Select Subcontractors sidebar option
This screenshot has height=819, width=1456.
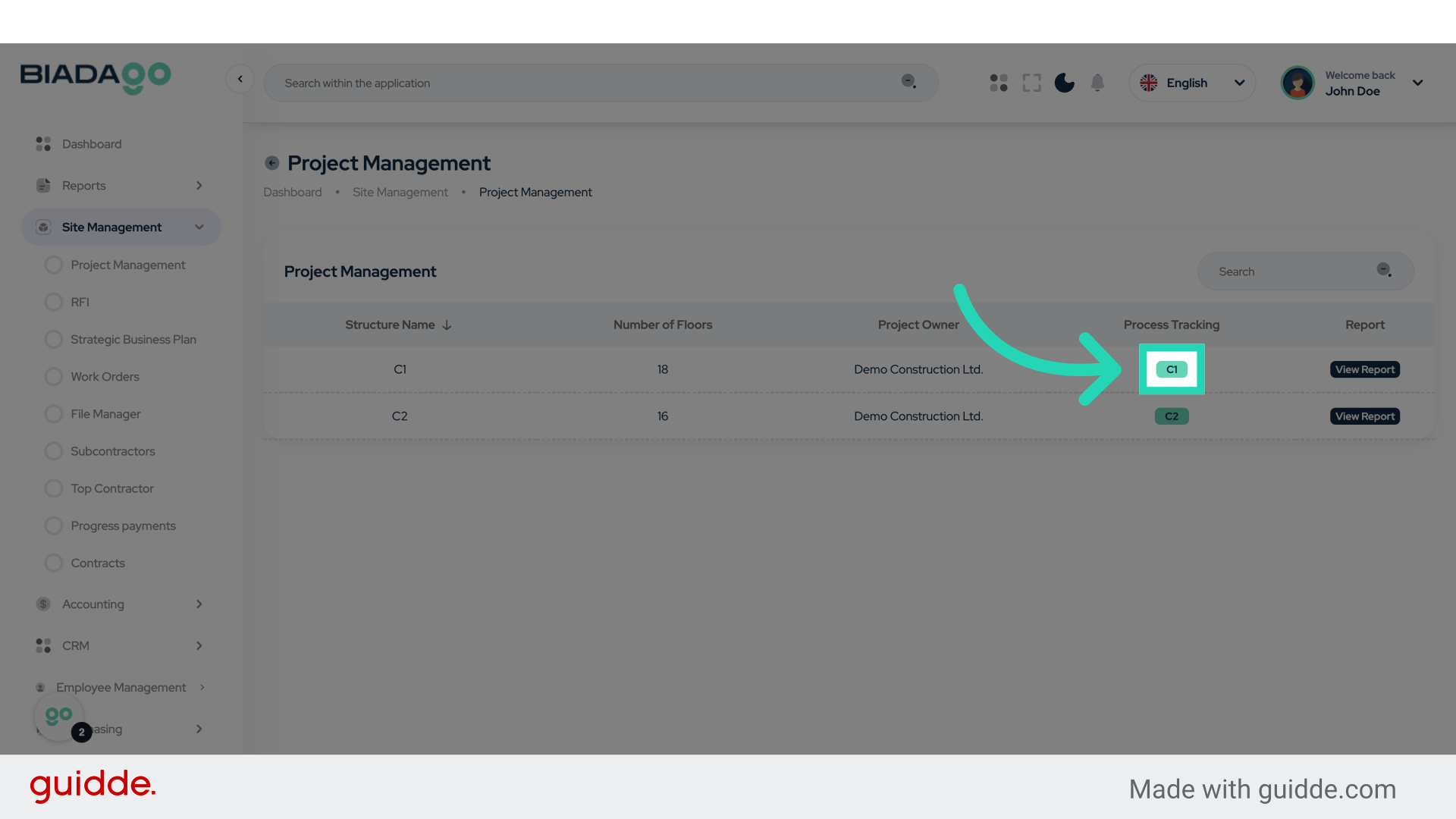pyautogui.click(x=112, y=451)
